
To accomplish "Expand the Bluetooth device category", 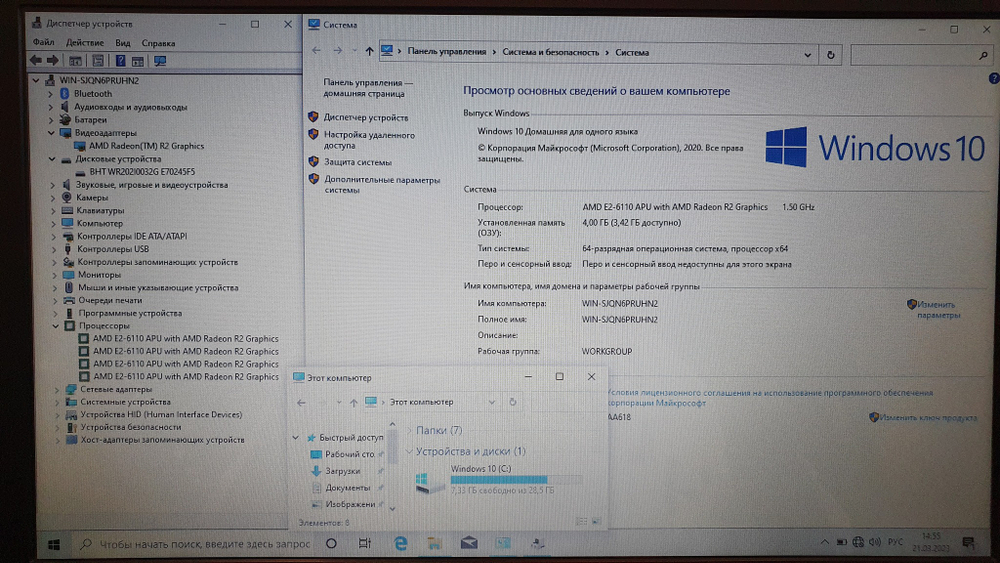I will [50, 94].
